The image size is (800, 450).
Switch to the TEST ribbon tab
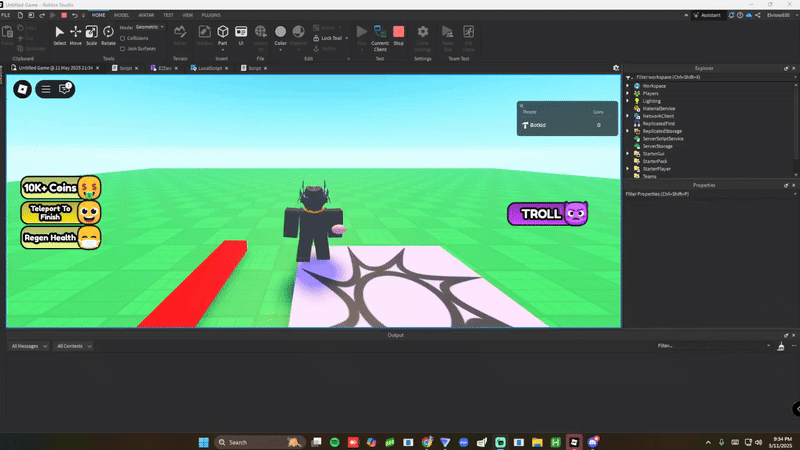(168, 15)
